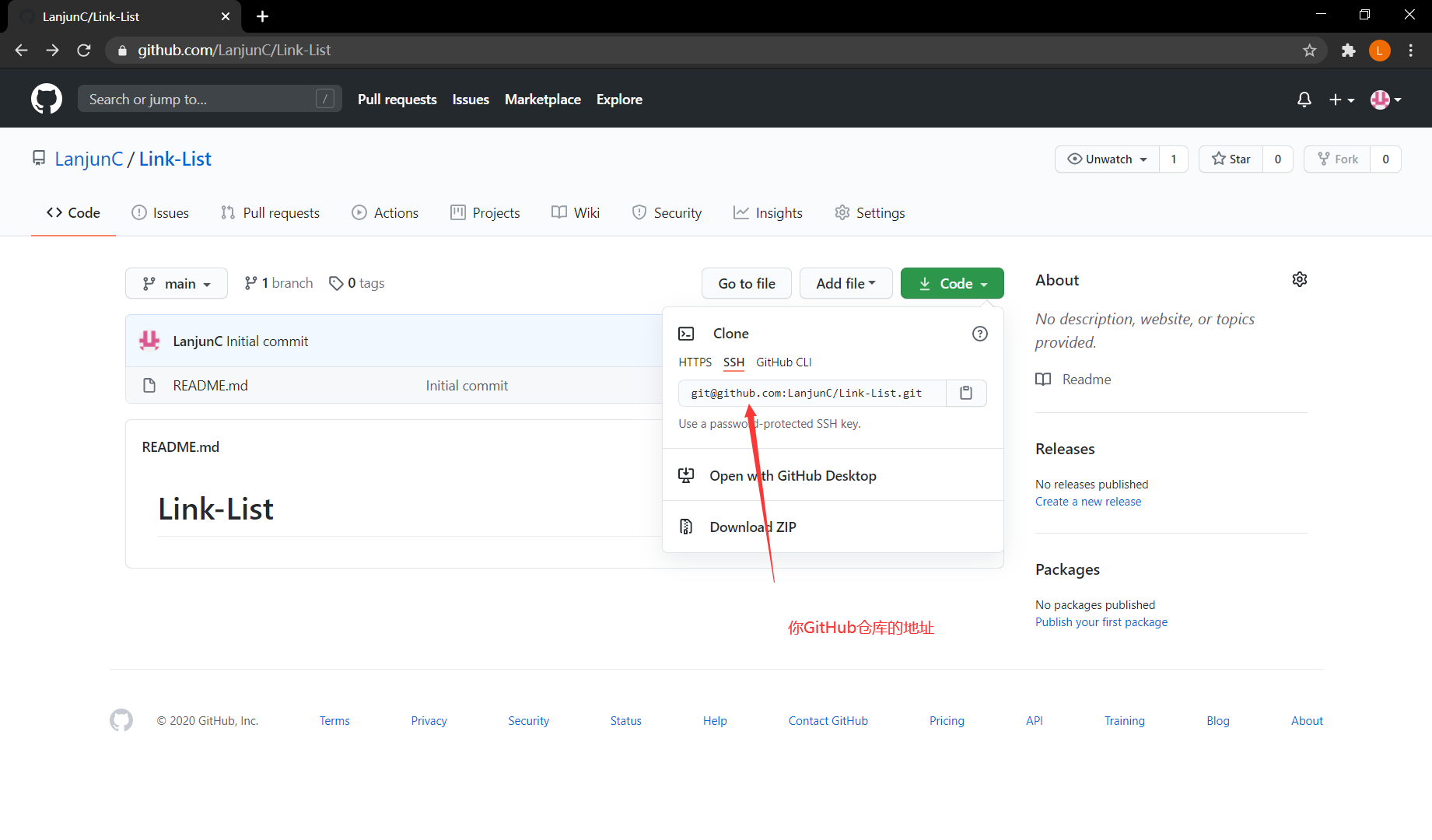Image resolution: width=1432 pixels, height=840 pixels.
Task: Click Create a new release link
Action: (x=1088, y=502)
